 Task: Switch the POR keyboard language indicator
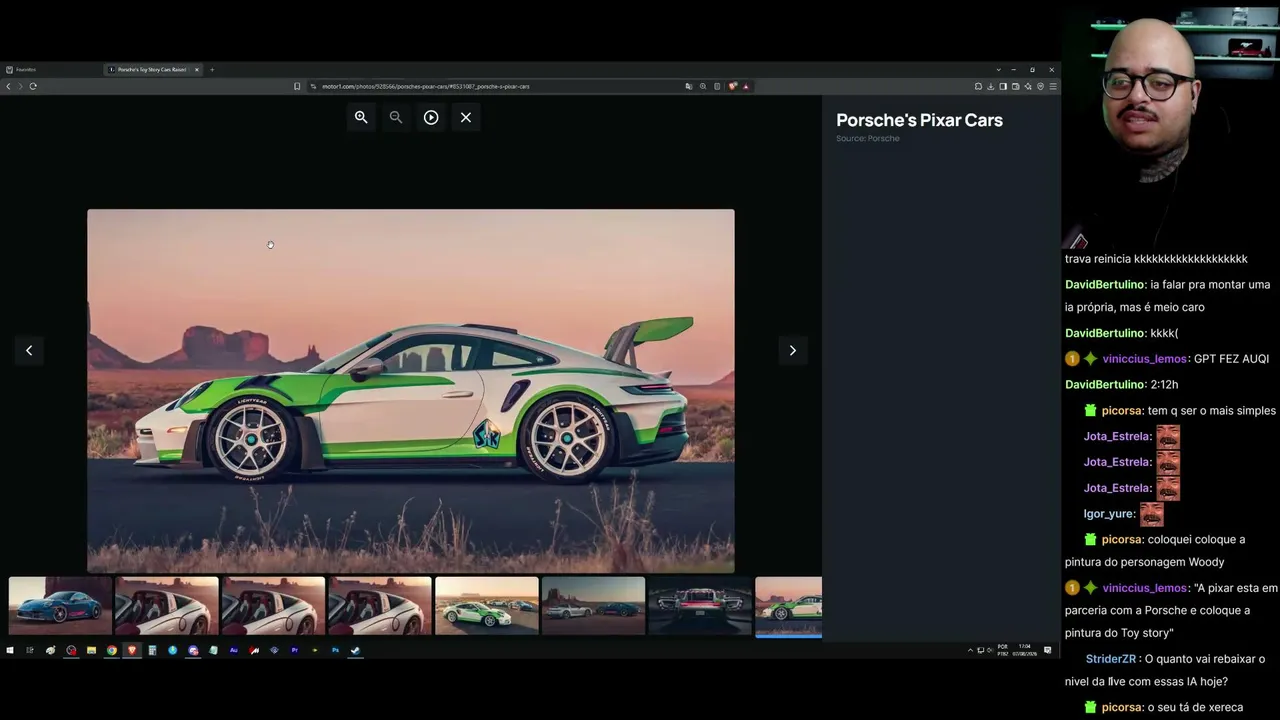pos(1003,650)
